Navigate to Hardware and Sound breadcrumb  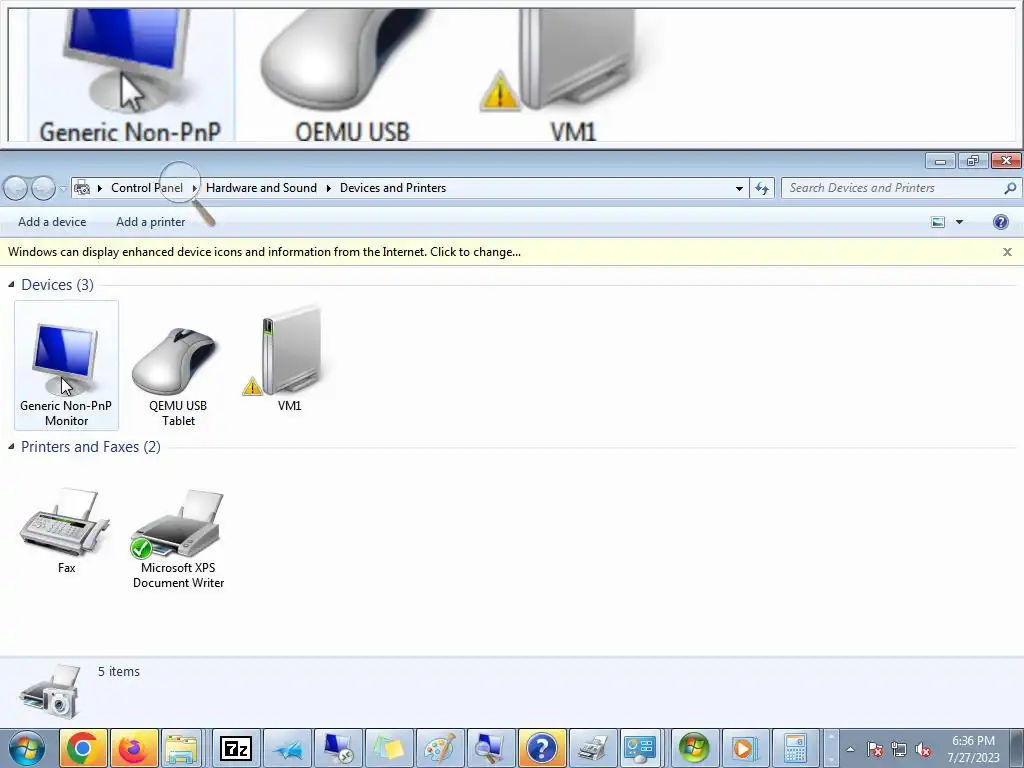click(x=261, y=188)
